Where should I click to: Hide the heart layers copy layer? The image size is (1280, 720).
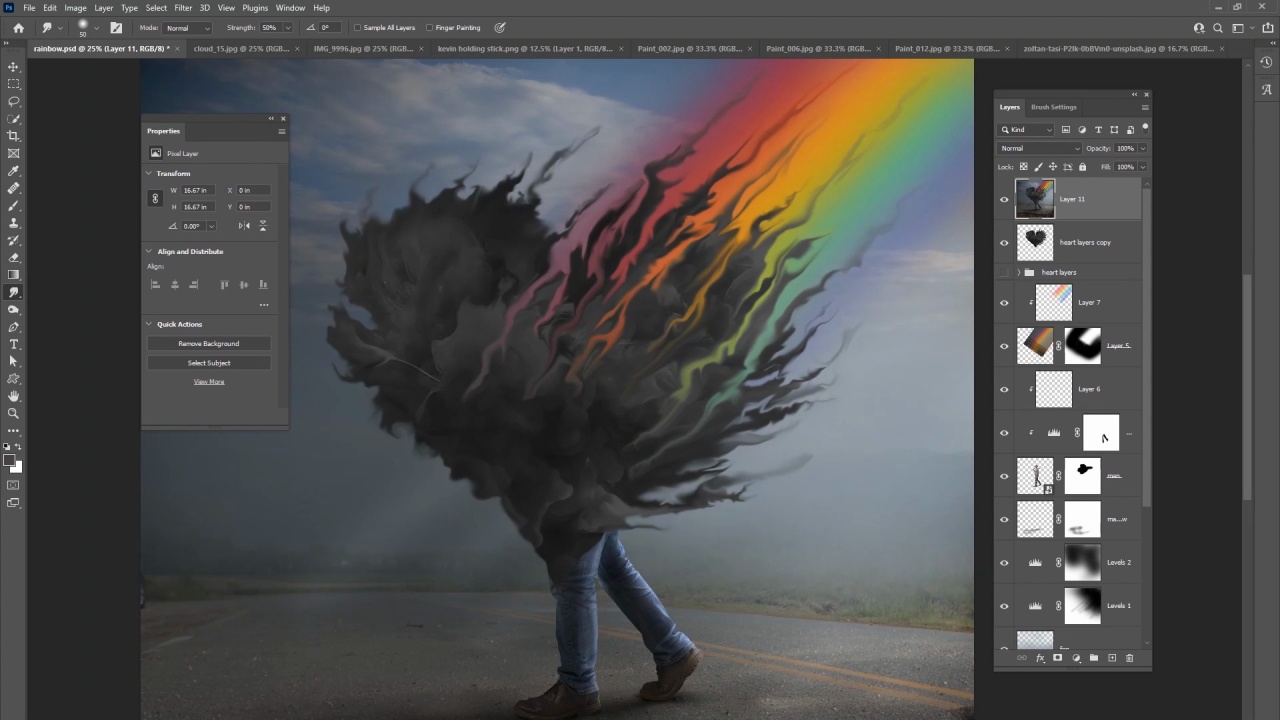(1004, 242)
